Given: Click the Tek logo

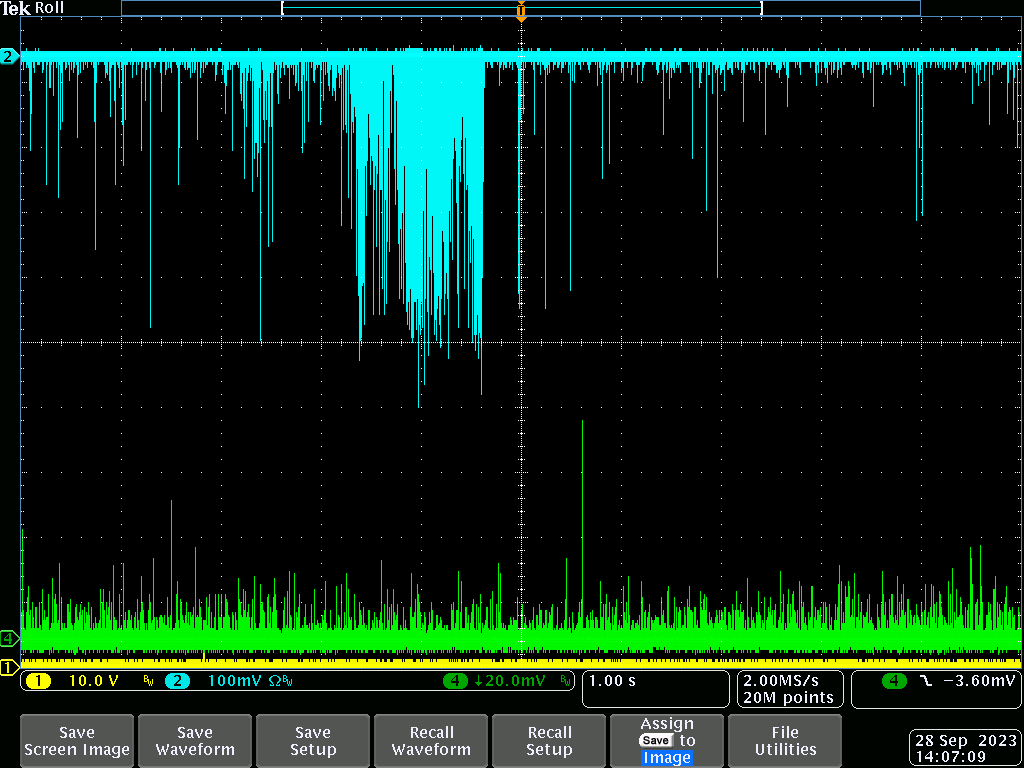Looking at the screenshot, I should (16, 8).
